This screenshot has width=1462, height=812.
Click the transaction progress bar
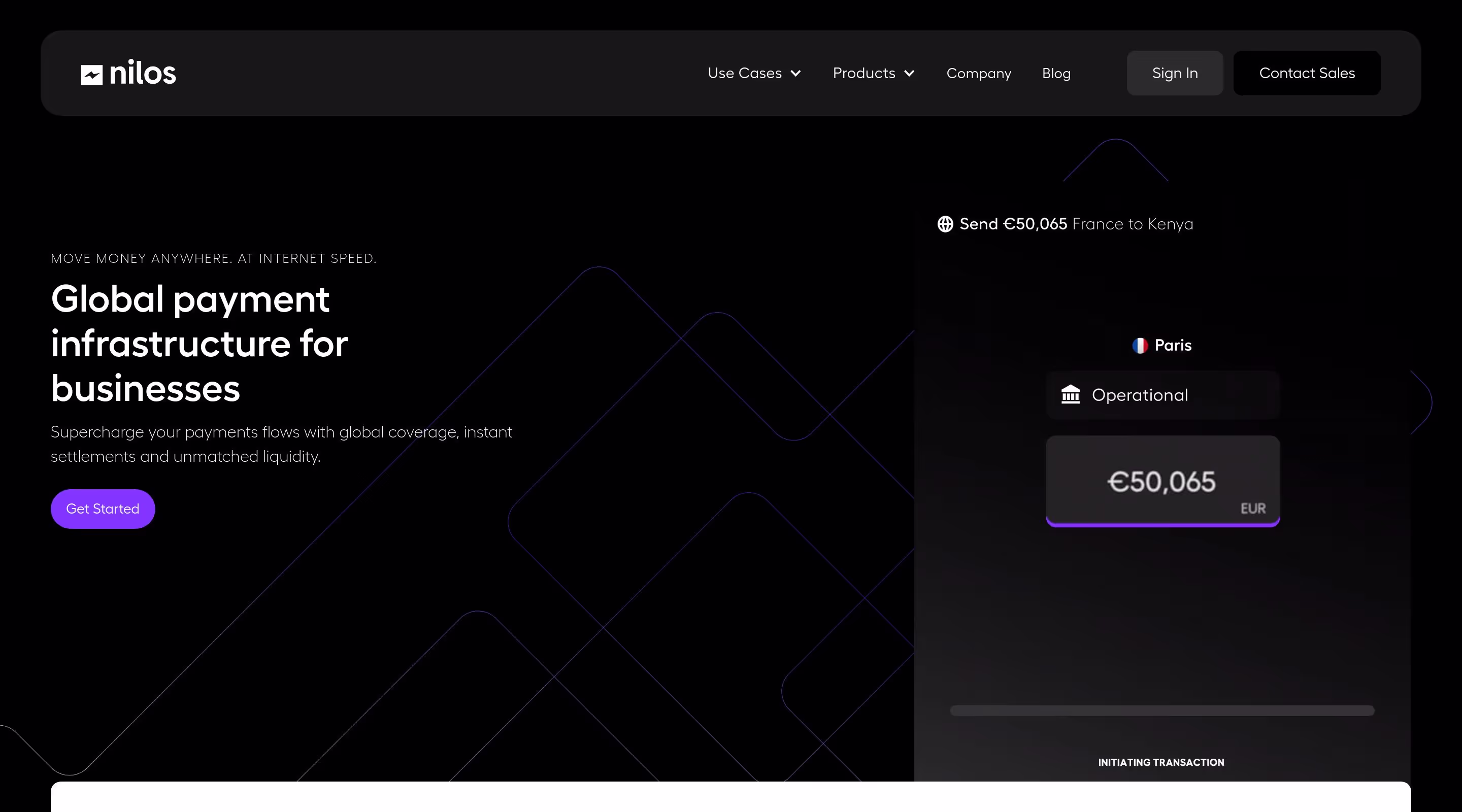[x=1162, y=710]
